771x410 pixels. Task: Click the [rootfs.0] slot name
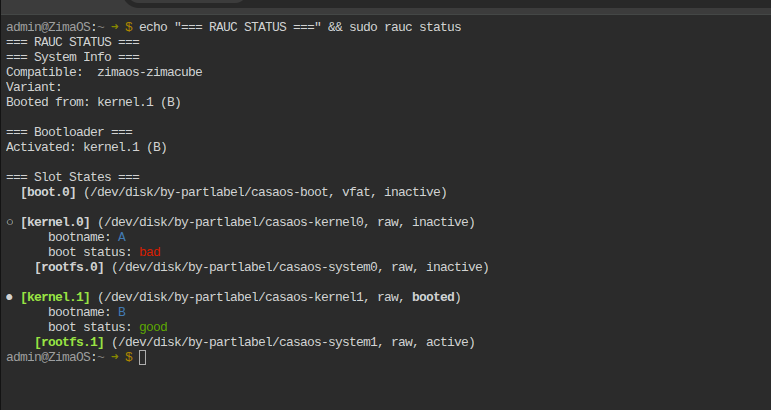69,267
